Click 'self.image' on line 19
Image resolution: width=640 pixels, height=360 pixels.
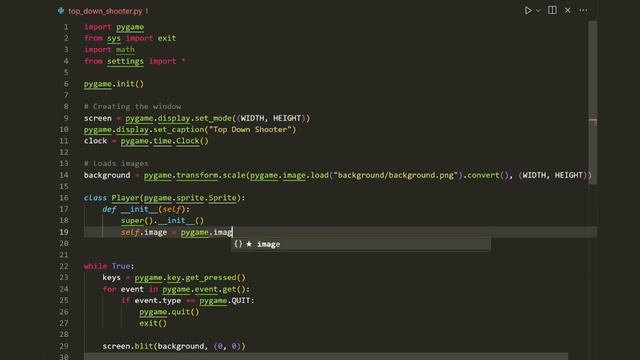144,232
